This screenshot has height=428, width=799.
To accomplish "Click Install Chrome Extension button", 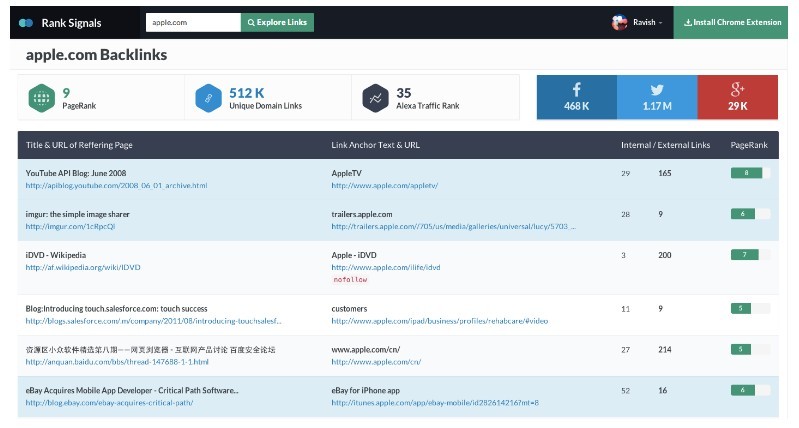I will click(x=731, y=22).
